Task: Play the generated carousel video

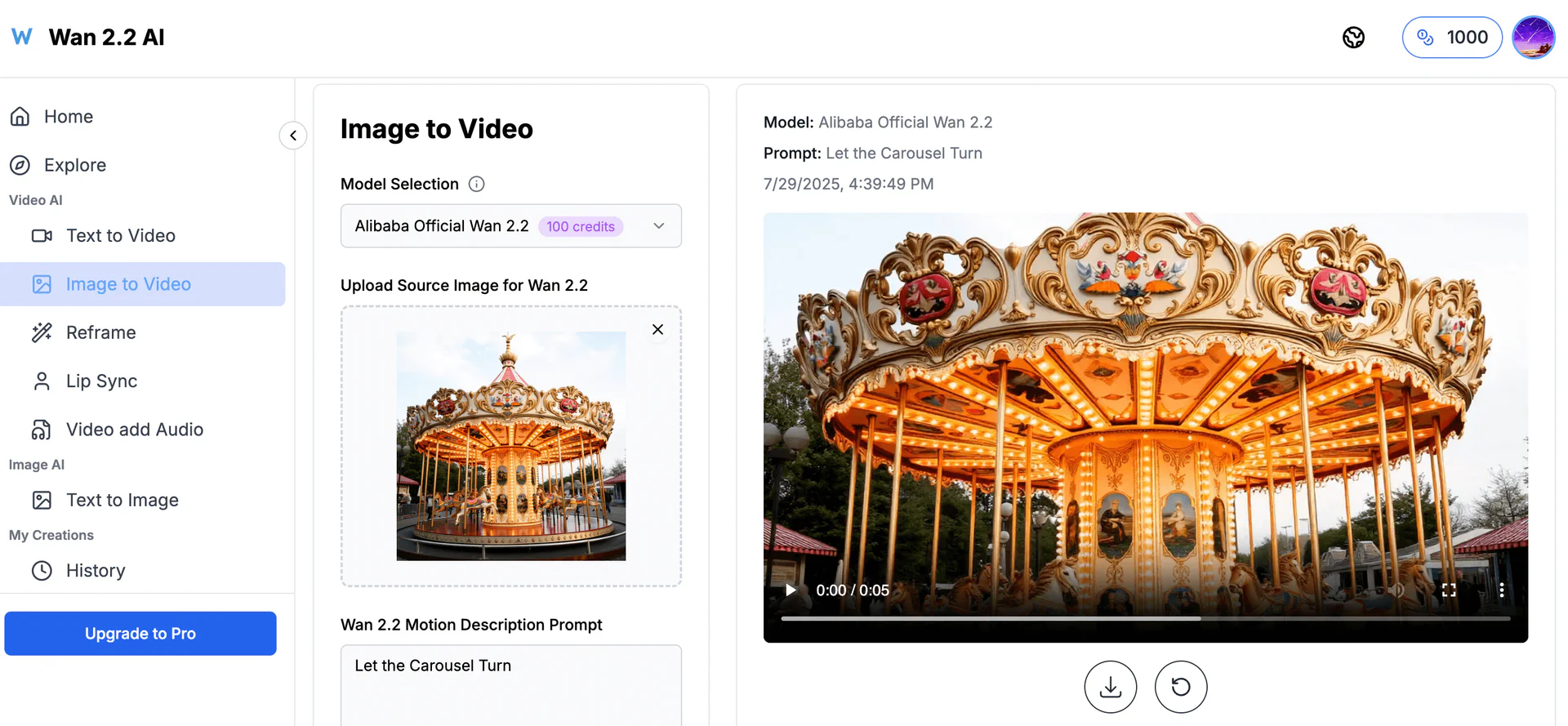Action: 791,590
